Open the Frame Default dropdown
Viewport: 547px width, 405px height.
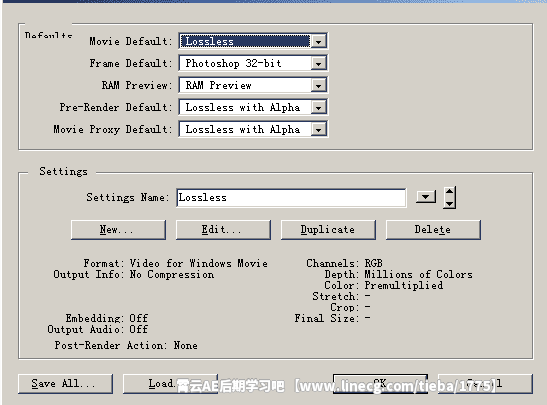click(253, 63)
